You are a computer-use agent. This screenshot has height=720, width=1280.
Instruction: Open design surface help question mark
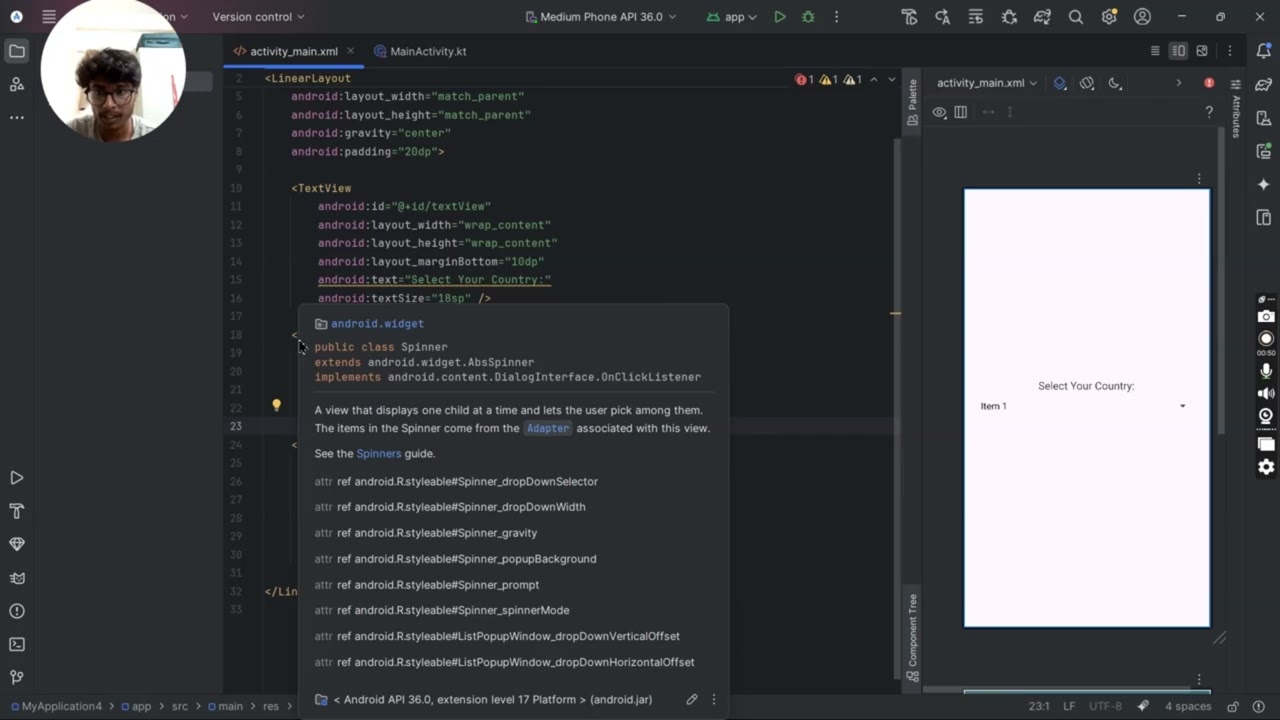(1209, 112)
